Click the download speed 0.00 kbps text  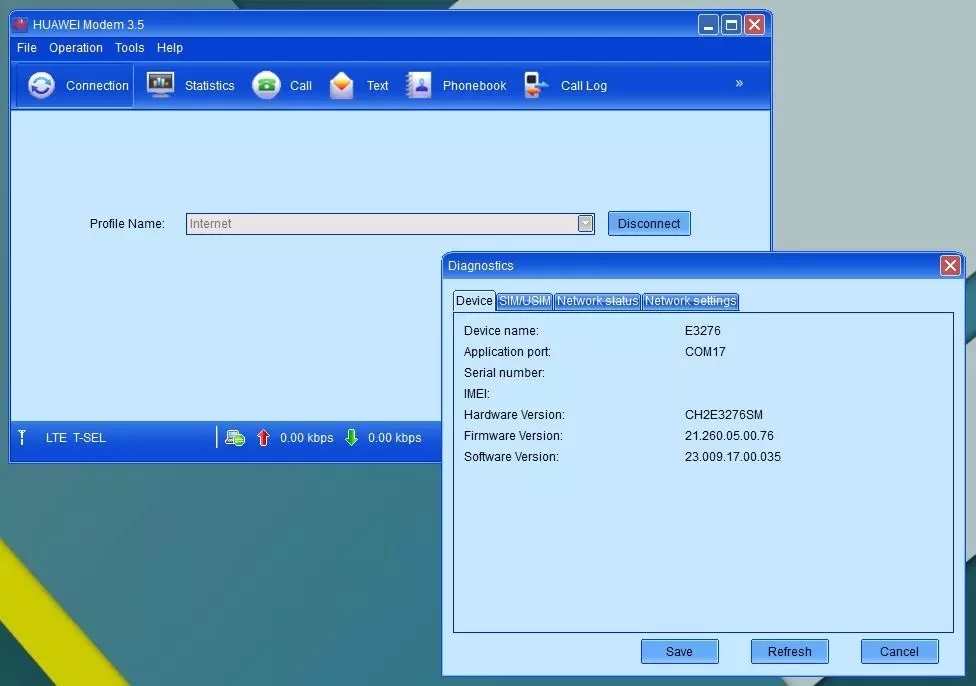[395, 438]
